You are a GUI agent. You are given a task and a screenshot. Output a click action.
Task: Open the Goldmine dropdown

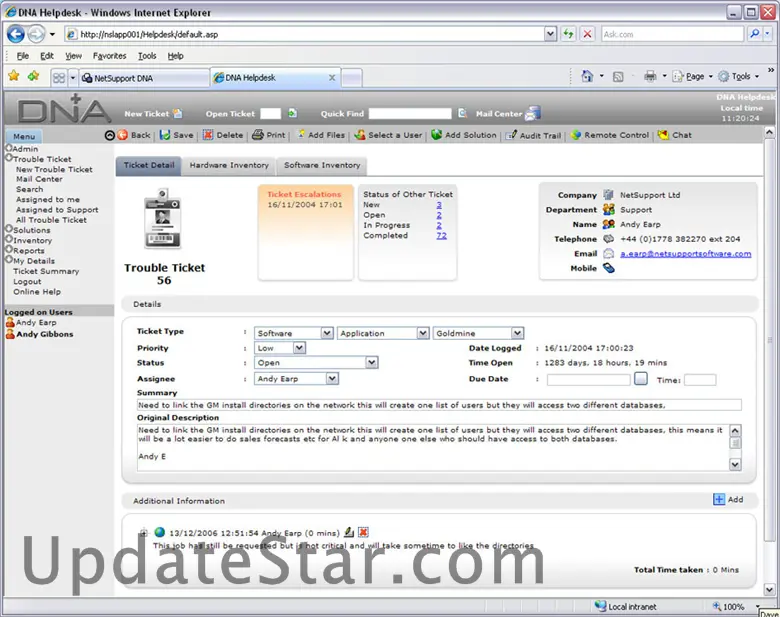click(x=517, y=333)
